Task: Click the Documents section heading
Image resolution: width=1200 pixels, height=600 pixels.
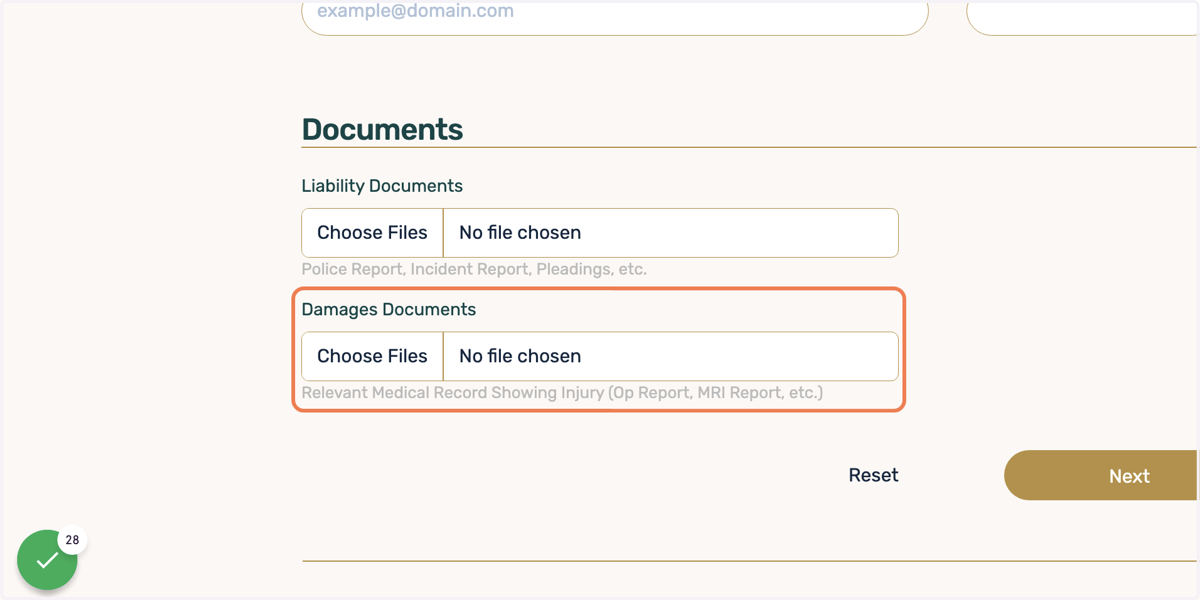Action: pos(382,130)
